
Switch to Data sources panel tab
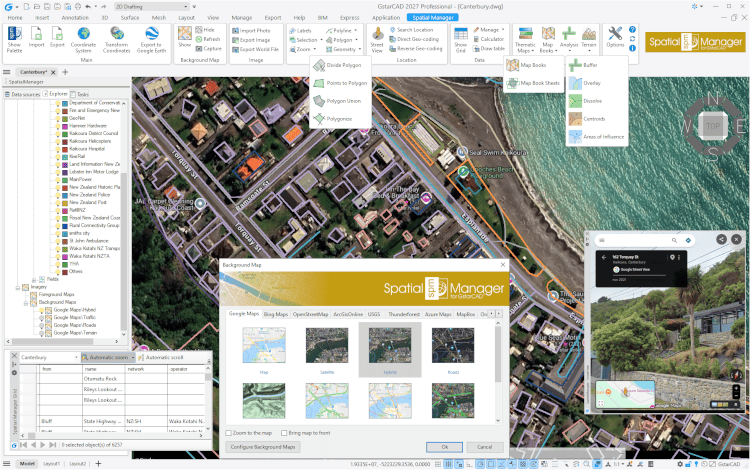pyautogui.click(x=22, y=94)
